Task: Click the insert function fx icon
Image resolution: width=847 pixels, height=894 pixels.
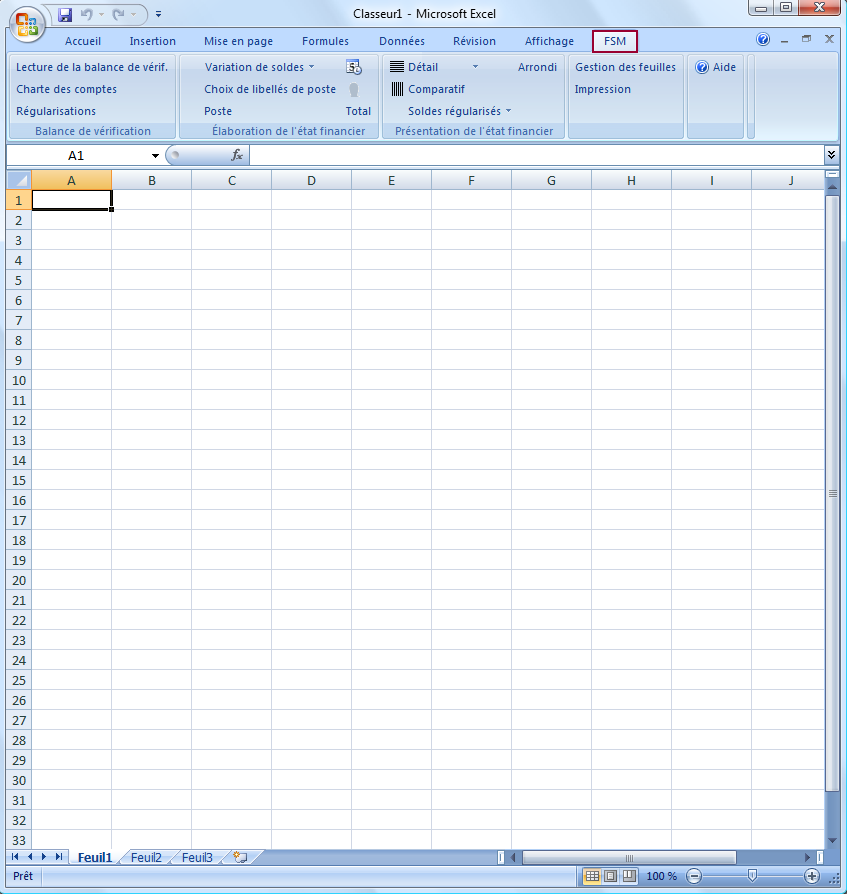Action: pos(237,155)
